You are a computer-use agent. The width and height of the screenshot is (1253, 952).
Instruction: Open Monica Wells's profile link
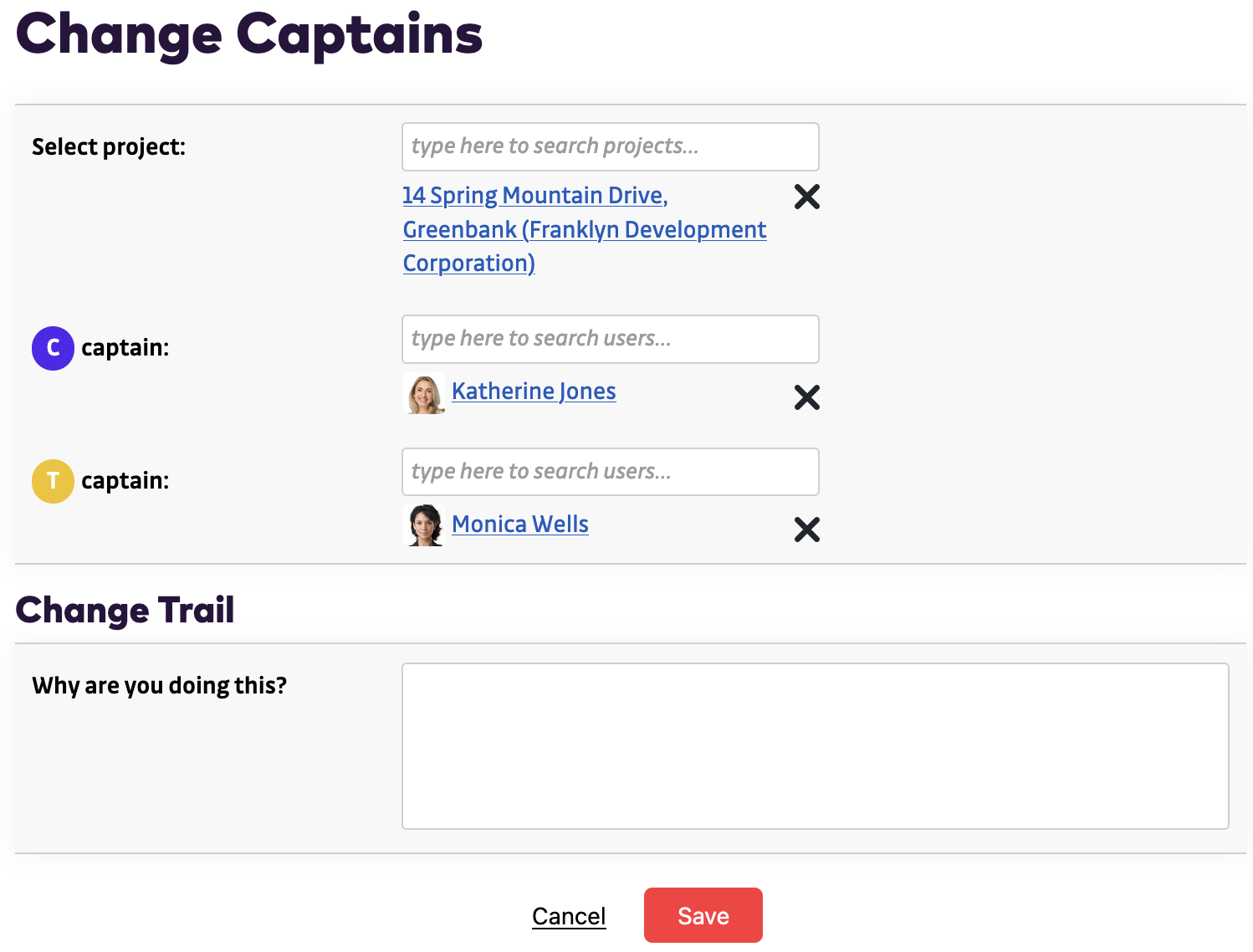[519, 525]
